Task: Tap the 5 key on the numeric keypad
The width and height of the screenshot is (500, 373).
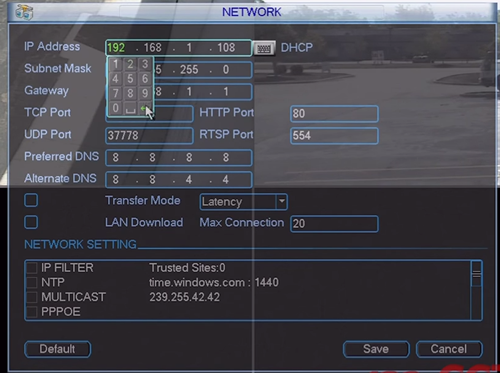Action: 130,79
